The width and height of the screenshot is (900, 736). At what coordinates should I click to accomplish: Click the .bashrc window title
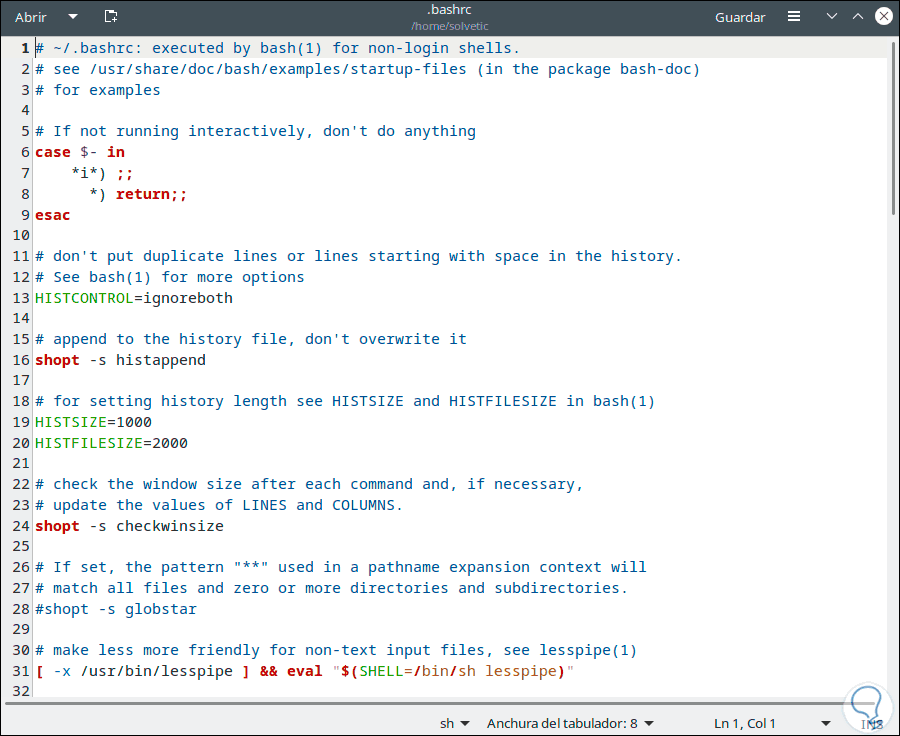449,10
